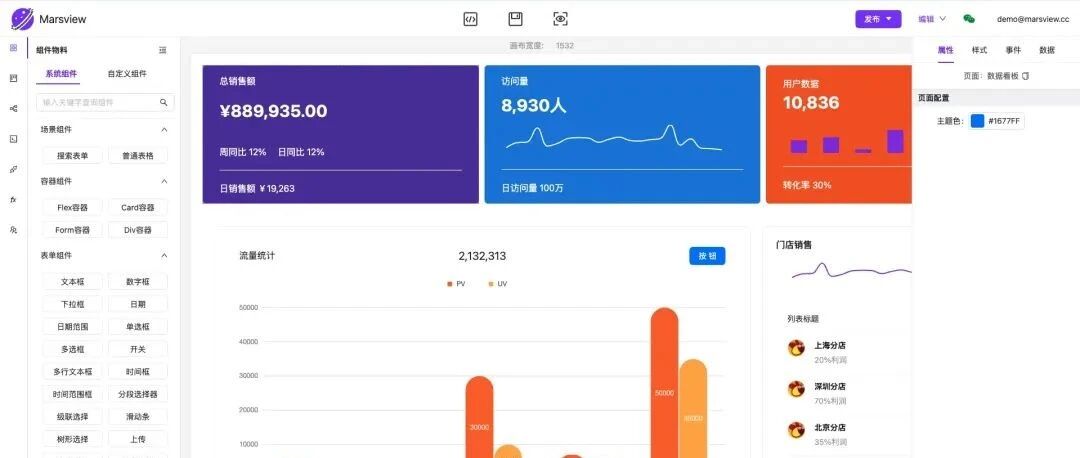Image resolution: width=1080 pixels, height=458 pixels.
Task: Pick the 日期 component
Action: point(138,304)
